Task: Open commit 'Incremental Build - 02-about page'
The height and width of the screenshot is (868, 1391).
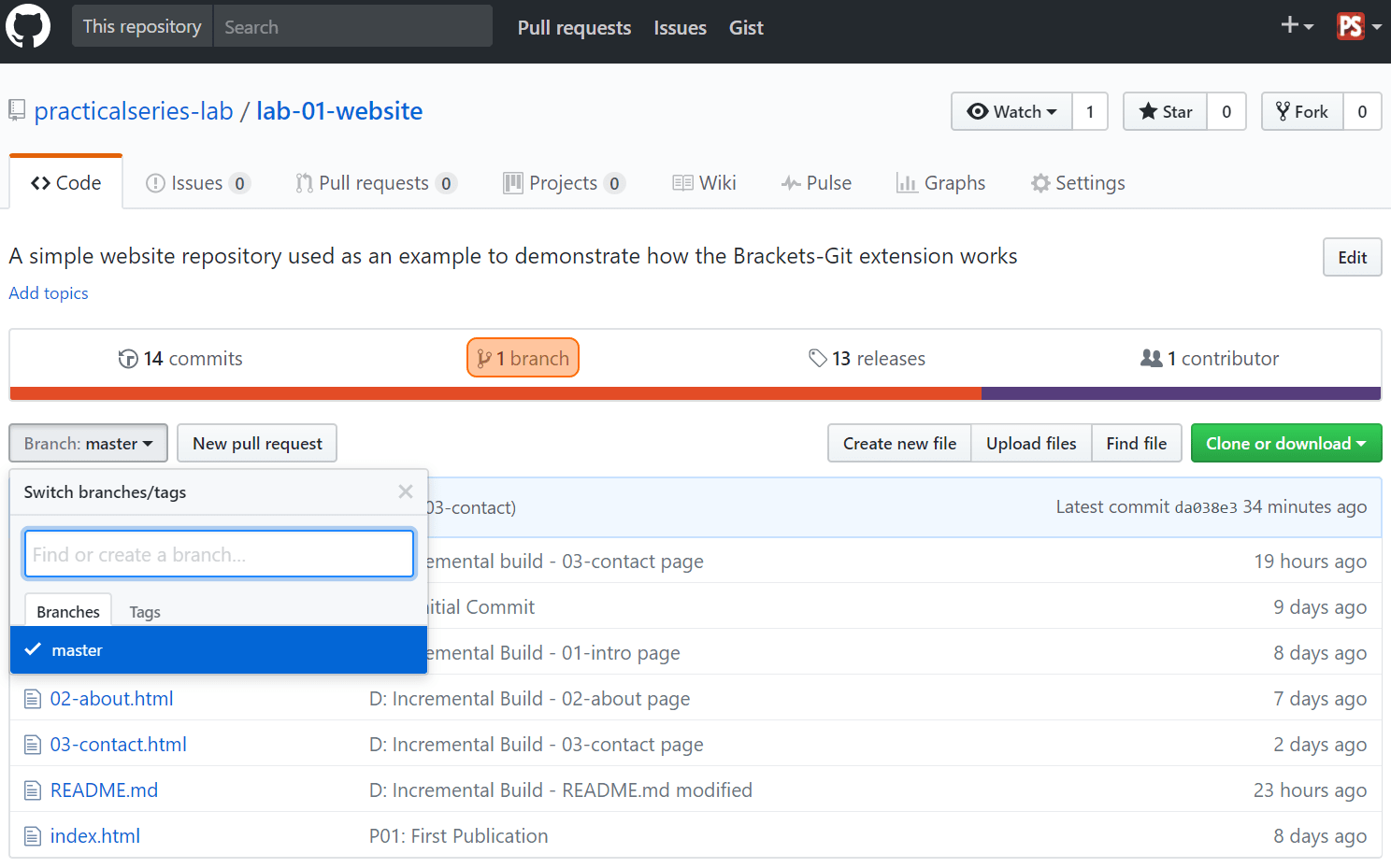Action: pyautogui.click(x=530, y=698)
